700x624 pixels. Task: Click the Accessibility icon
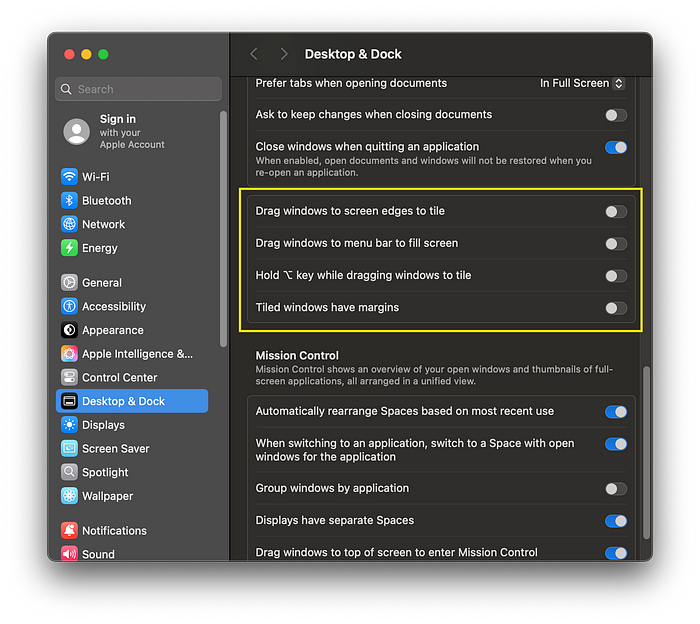click(69, 306)
